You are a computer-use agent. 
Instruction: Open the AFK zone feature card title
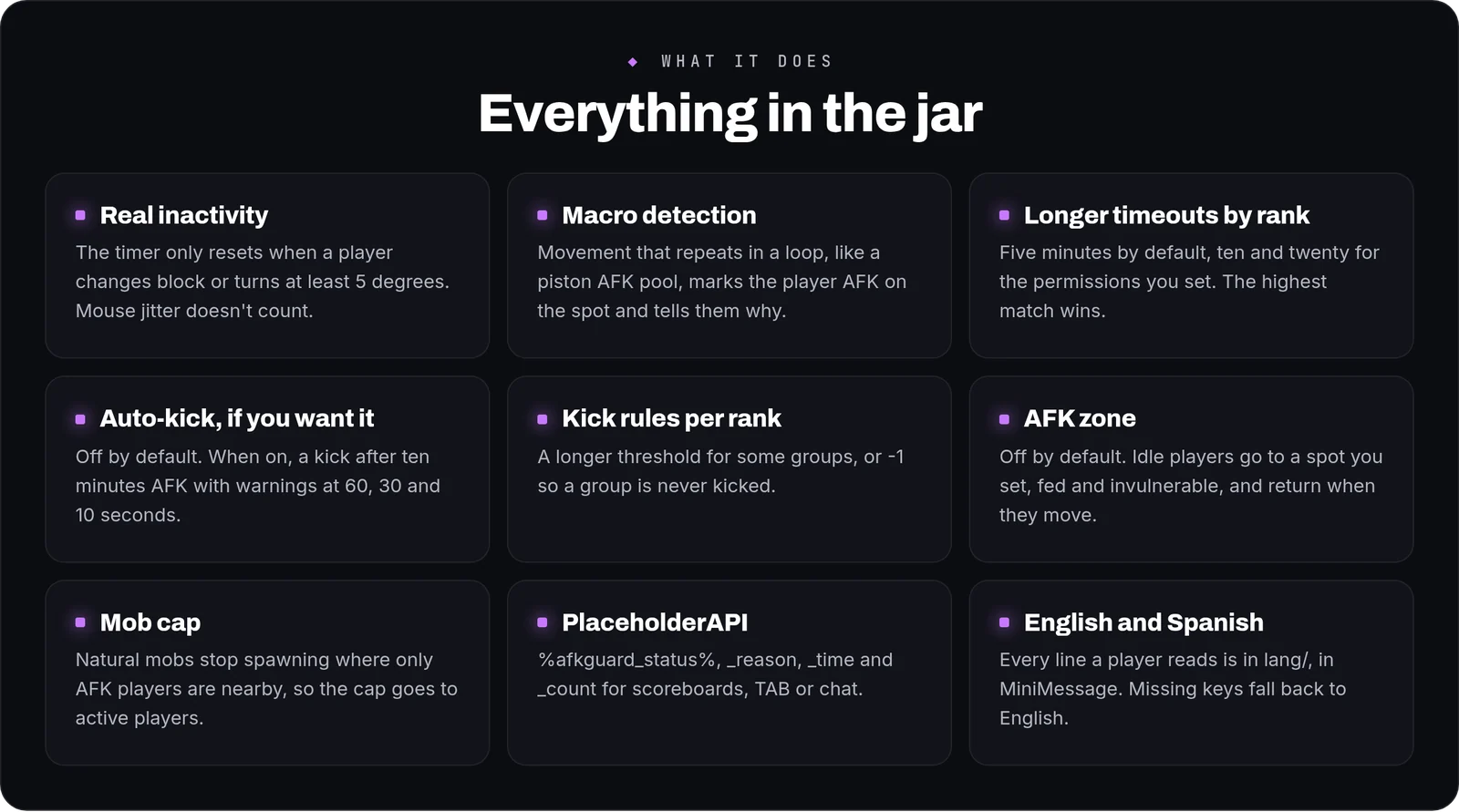click(x=1080, y=419)
